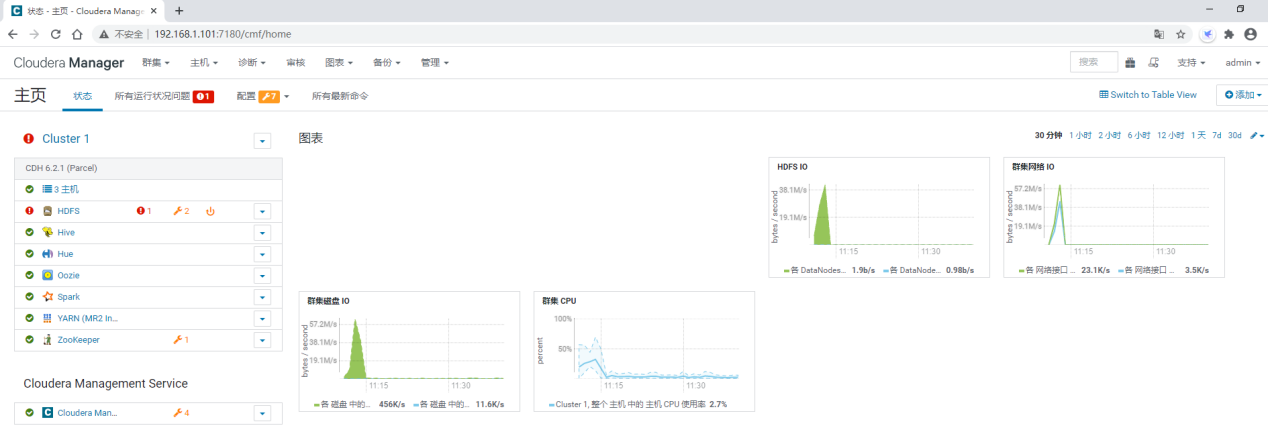Open the ZooKeeper row actions dropdown
1268x442 pixels.
263,340
